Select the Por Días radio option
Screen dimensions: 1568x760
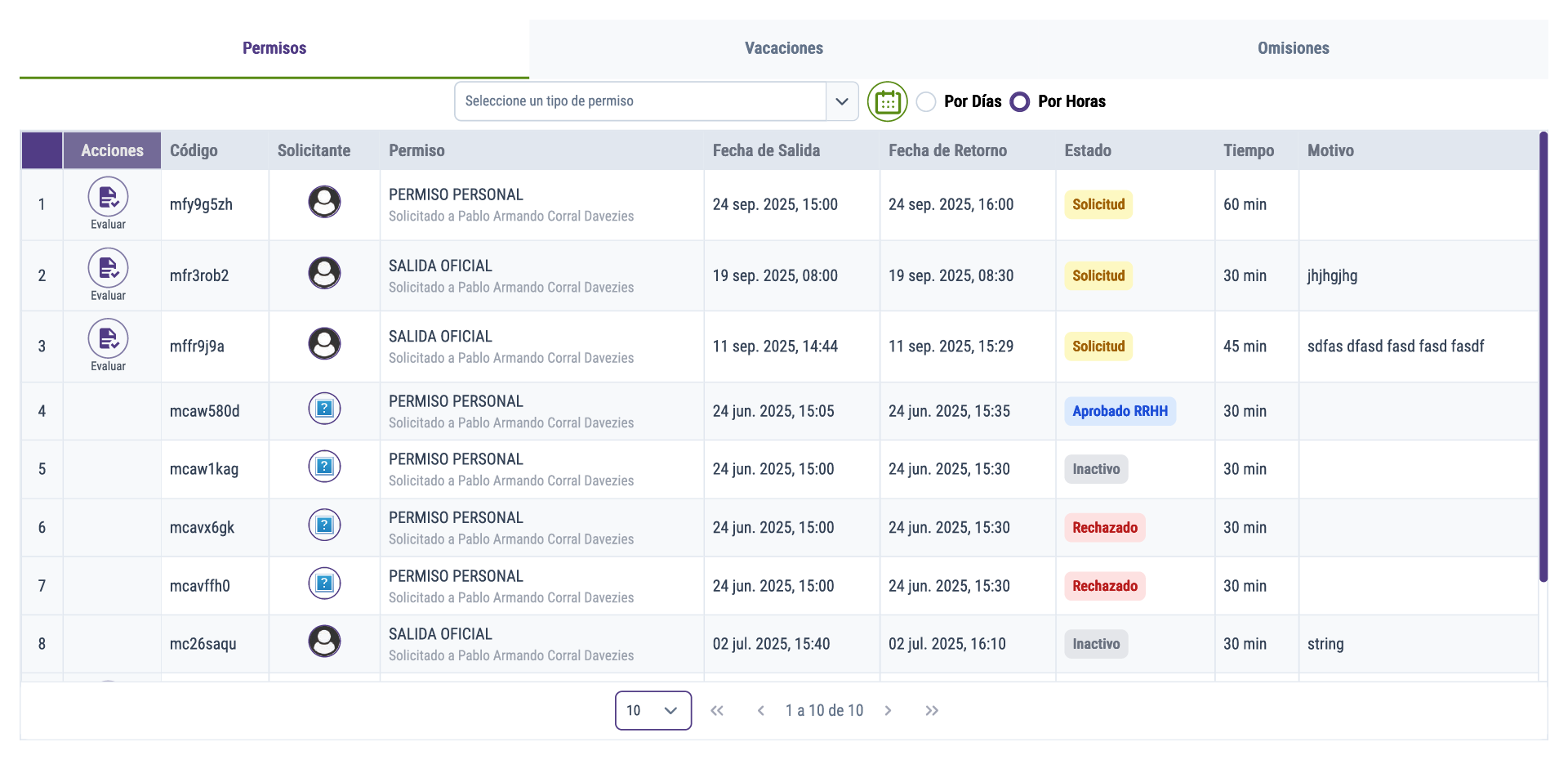pyautogui.click(x=926, y=102)
